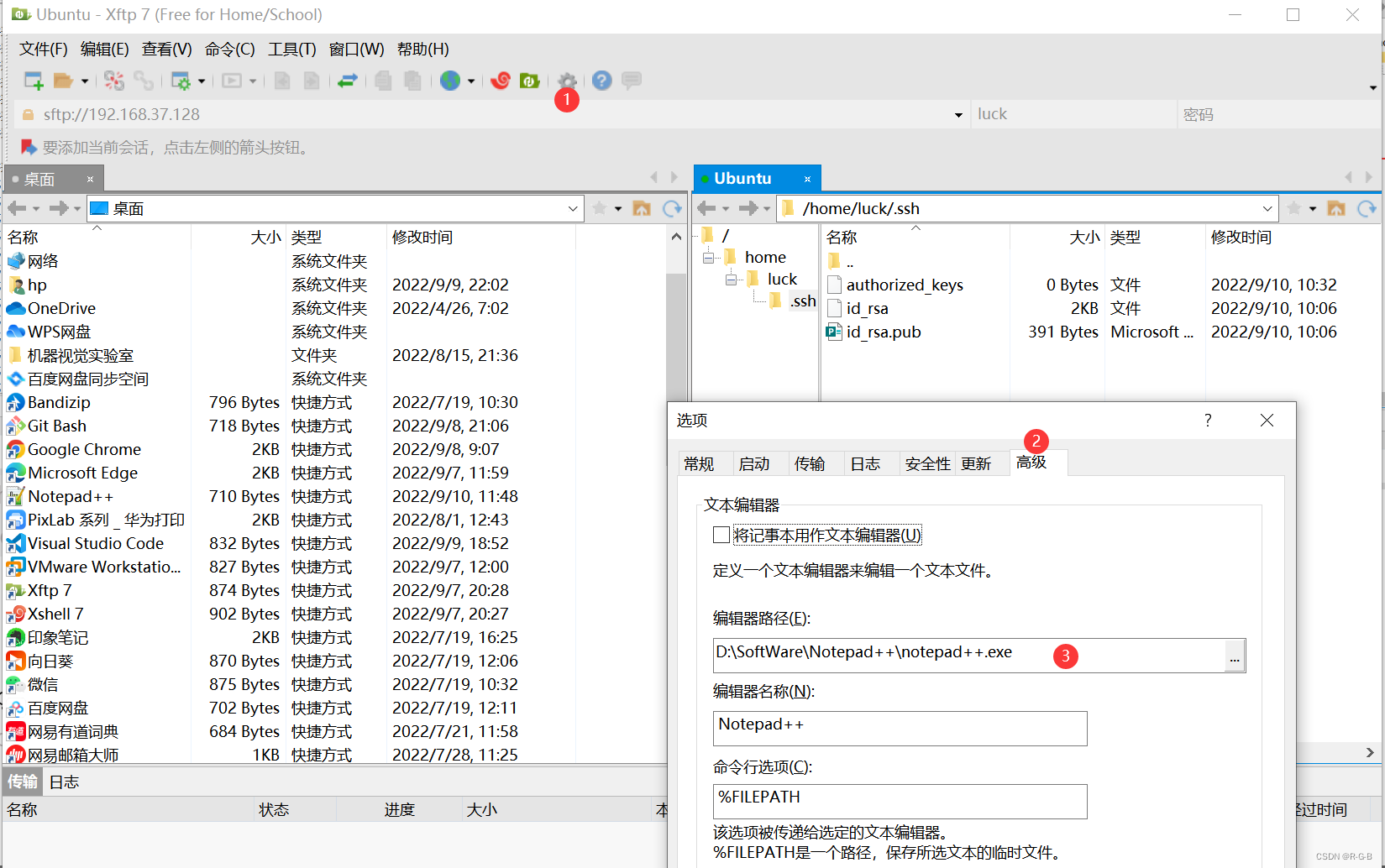Collapse the home folder tree node
1385x868 pixels.
click(709, 258)
